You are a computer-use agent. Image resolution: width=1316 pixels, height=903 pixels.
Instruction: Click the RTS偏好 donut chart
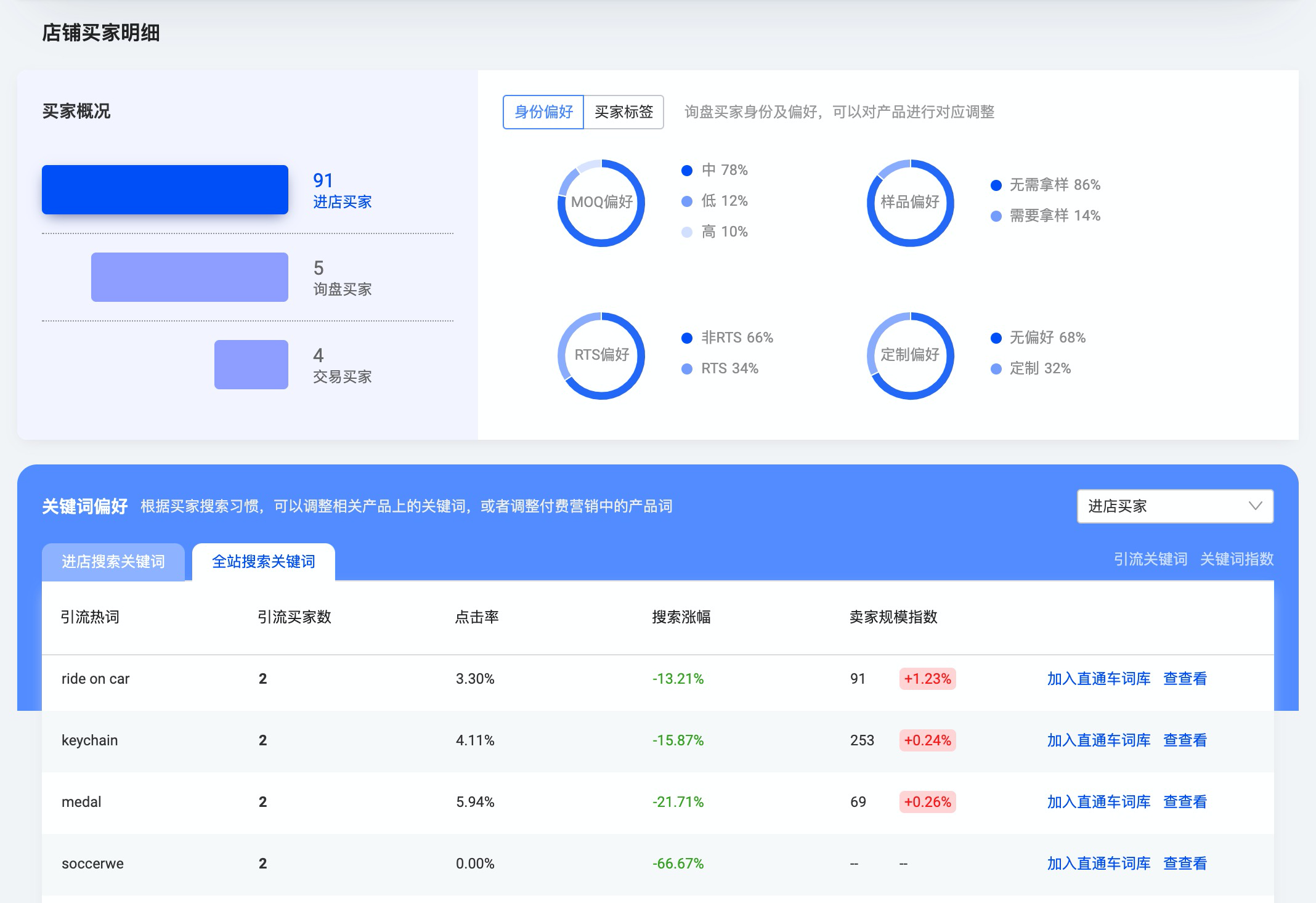[x=601, y=355]
